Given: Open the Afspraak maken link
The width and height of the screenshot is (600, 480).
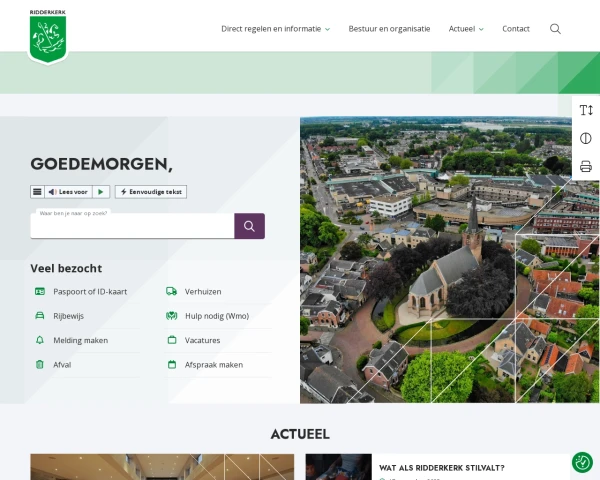Looking at the screenshot, I should pyautogui.click(x=213, y=365).
